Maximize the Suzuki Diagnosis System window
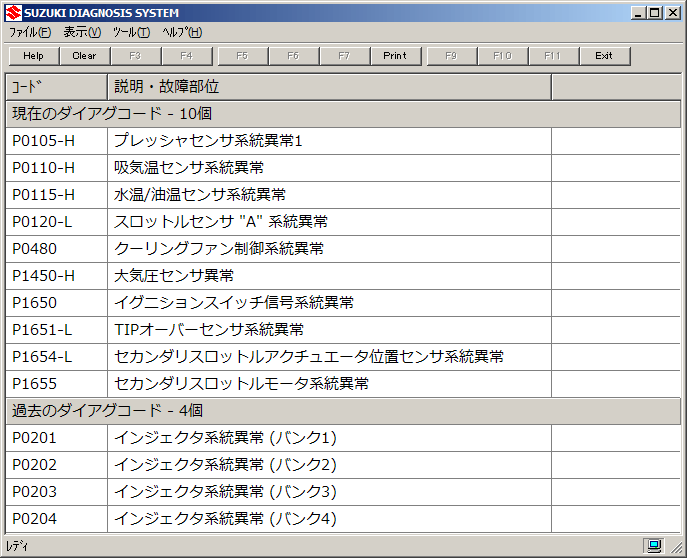Screen dimensions: 687x558 tap(654, 12)
